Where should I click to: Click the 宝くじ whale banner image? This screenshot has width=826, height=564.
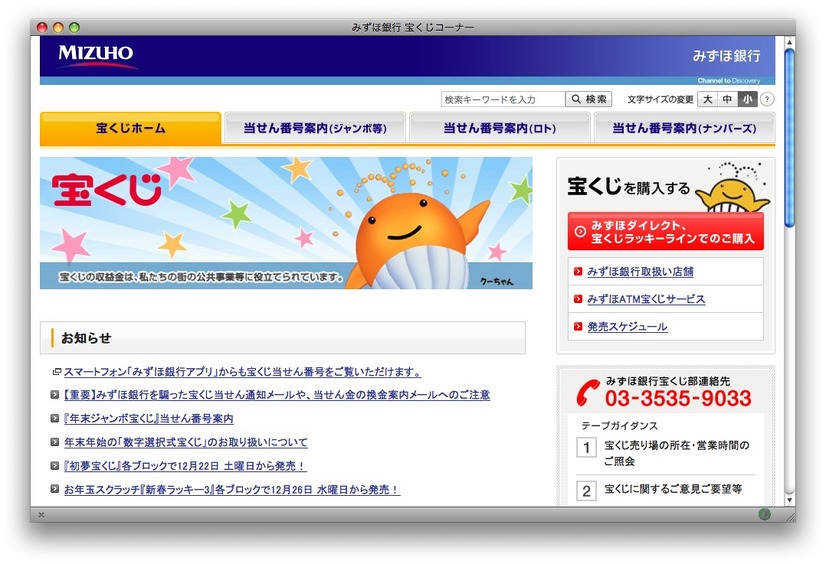(x=286, y=223)
